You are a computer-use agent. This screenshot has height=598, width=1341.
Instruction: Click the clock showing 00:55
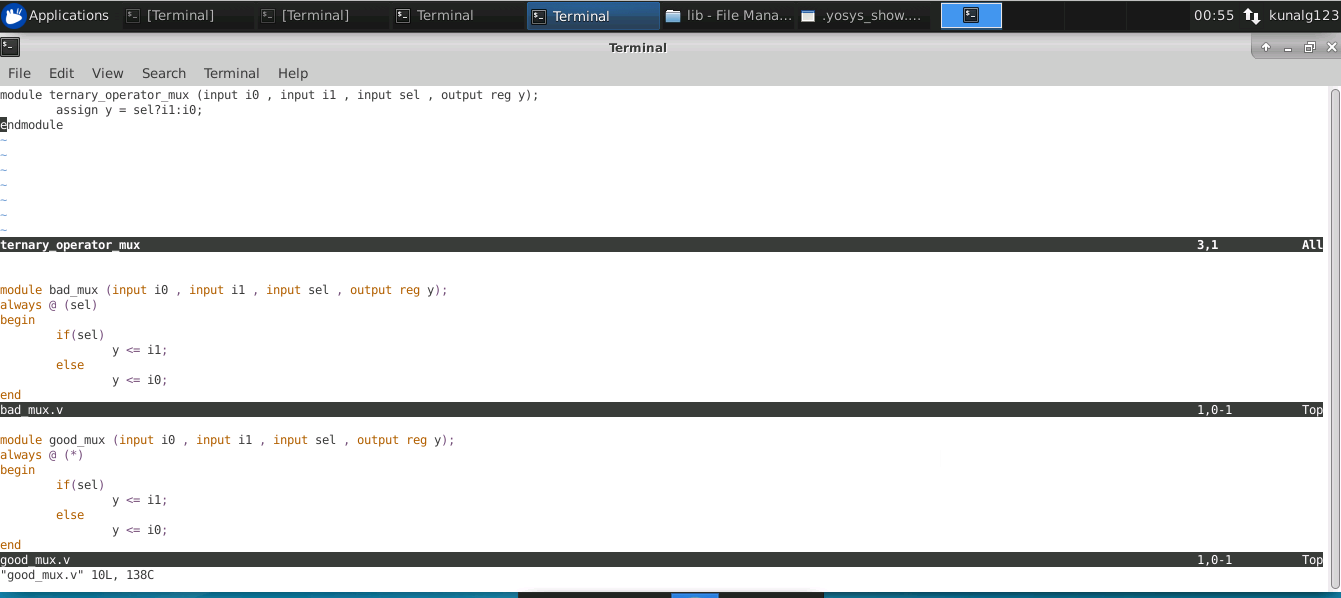pos(1212,15)
